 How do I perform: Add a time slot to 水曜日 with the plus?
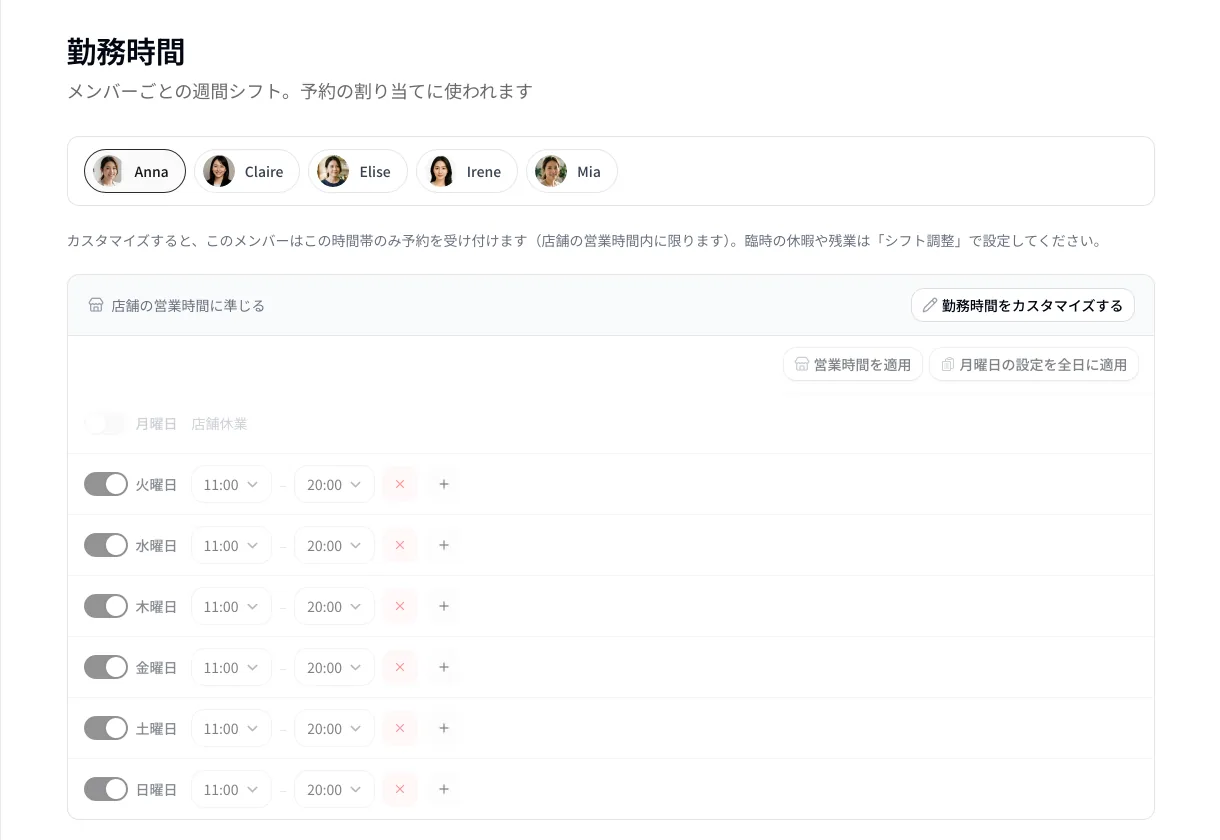[x=444, y=545]
